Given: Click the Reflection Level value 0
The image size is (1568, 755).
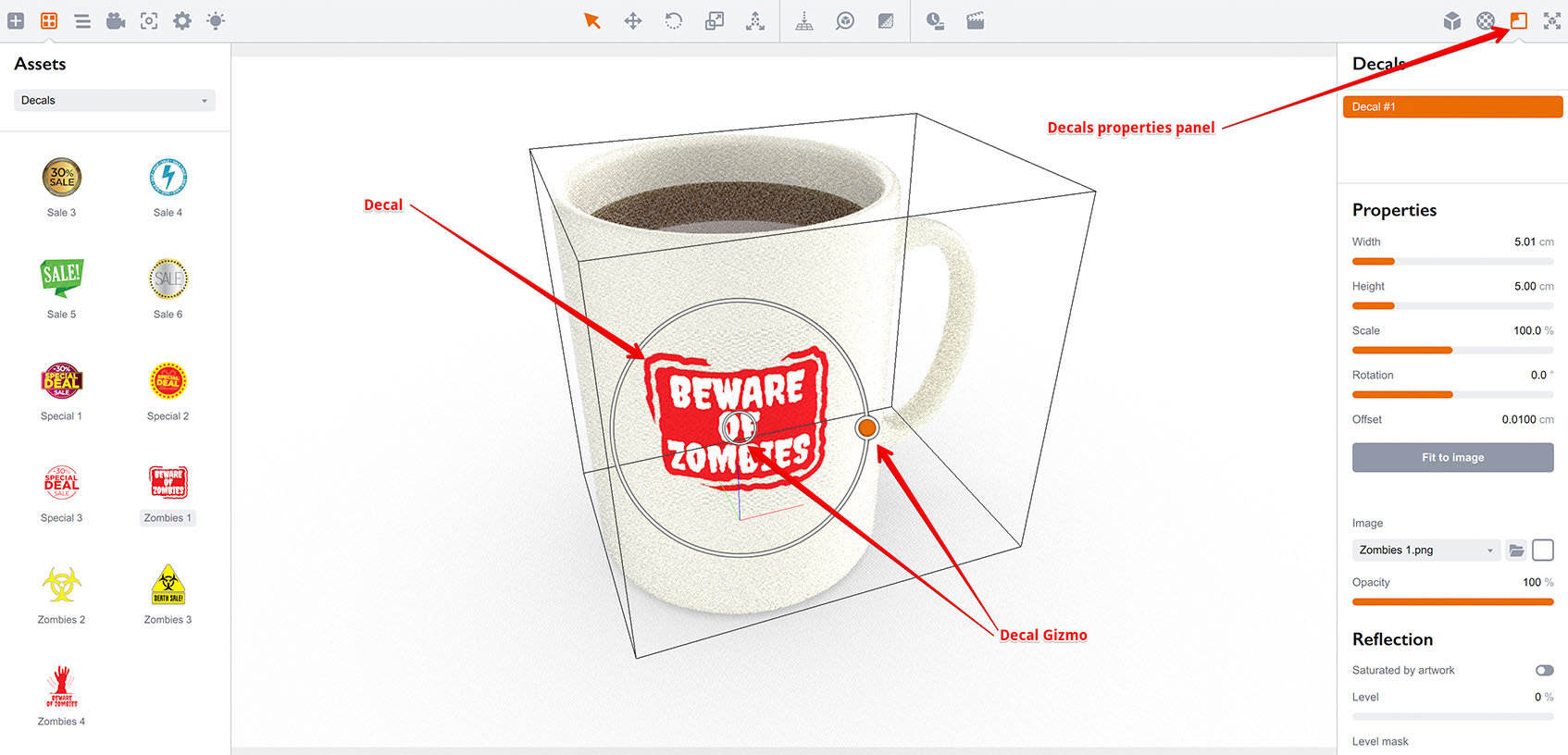Looking at the screenshot, I should pyautogui.click(x=1538, y=698).
